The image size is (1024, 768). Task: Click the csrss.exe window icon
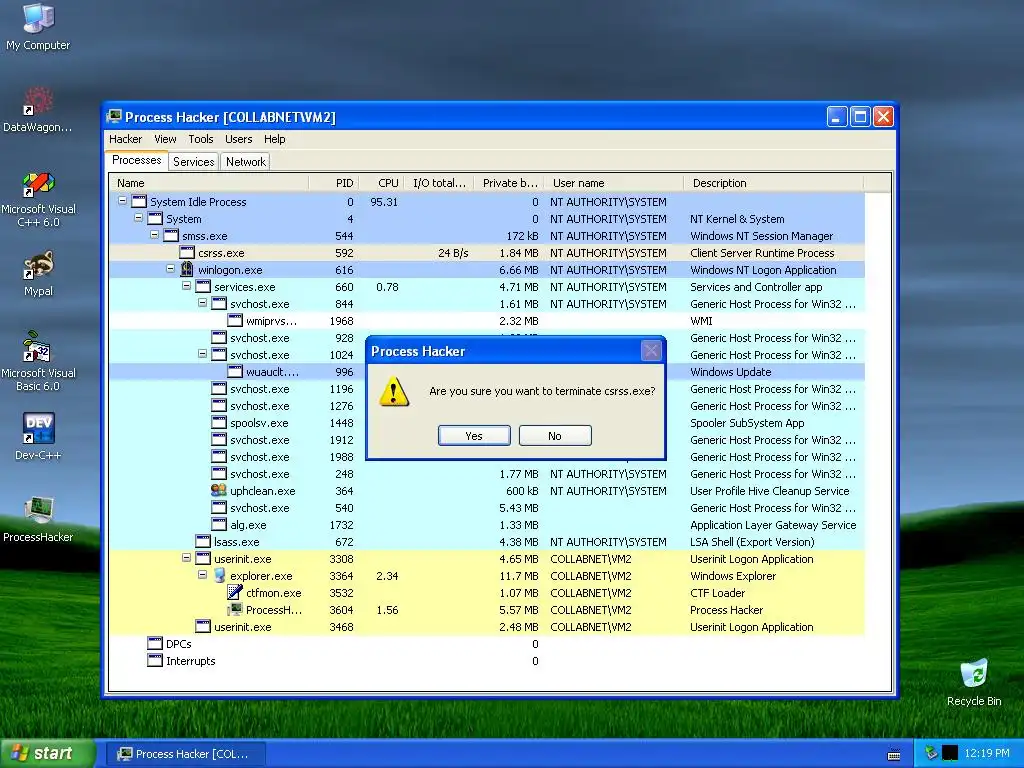(187, 253)
